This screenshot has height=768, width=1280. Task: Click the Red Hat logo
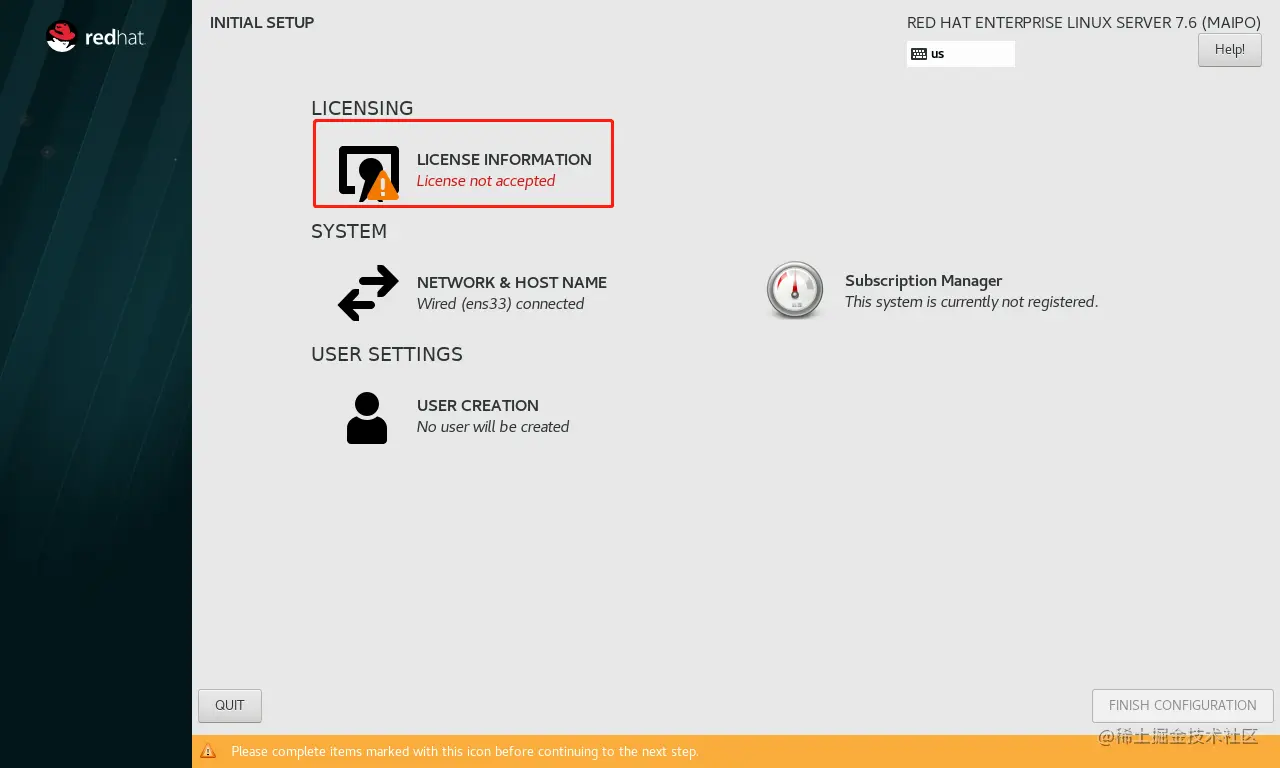96,38
